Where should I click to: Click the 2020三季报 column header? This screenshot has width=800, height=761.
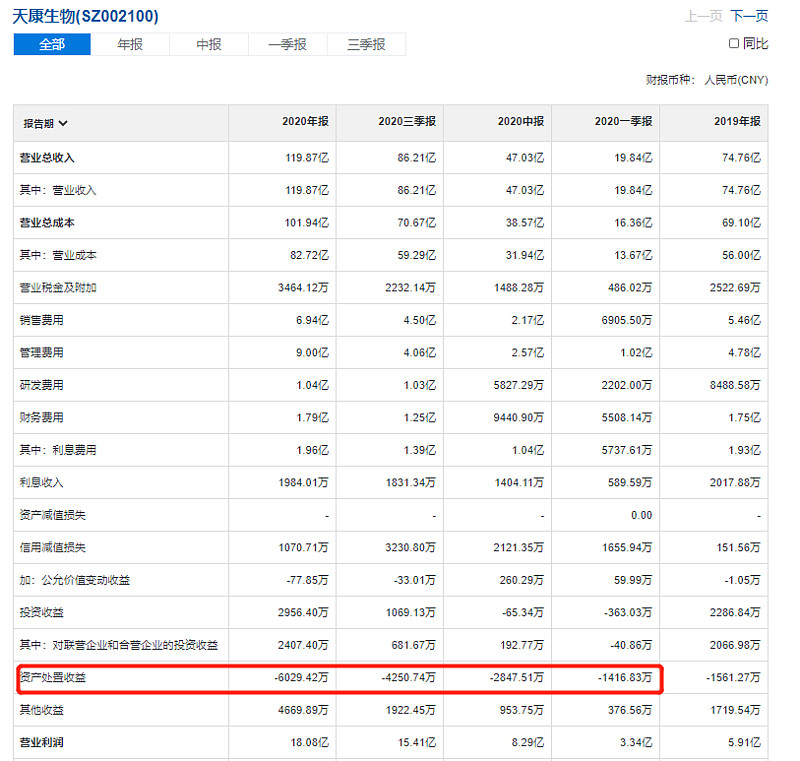pos(407,122)
